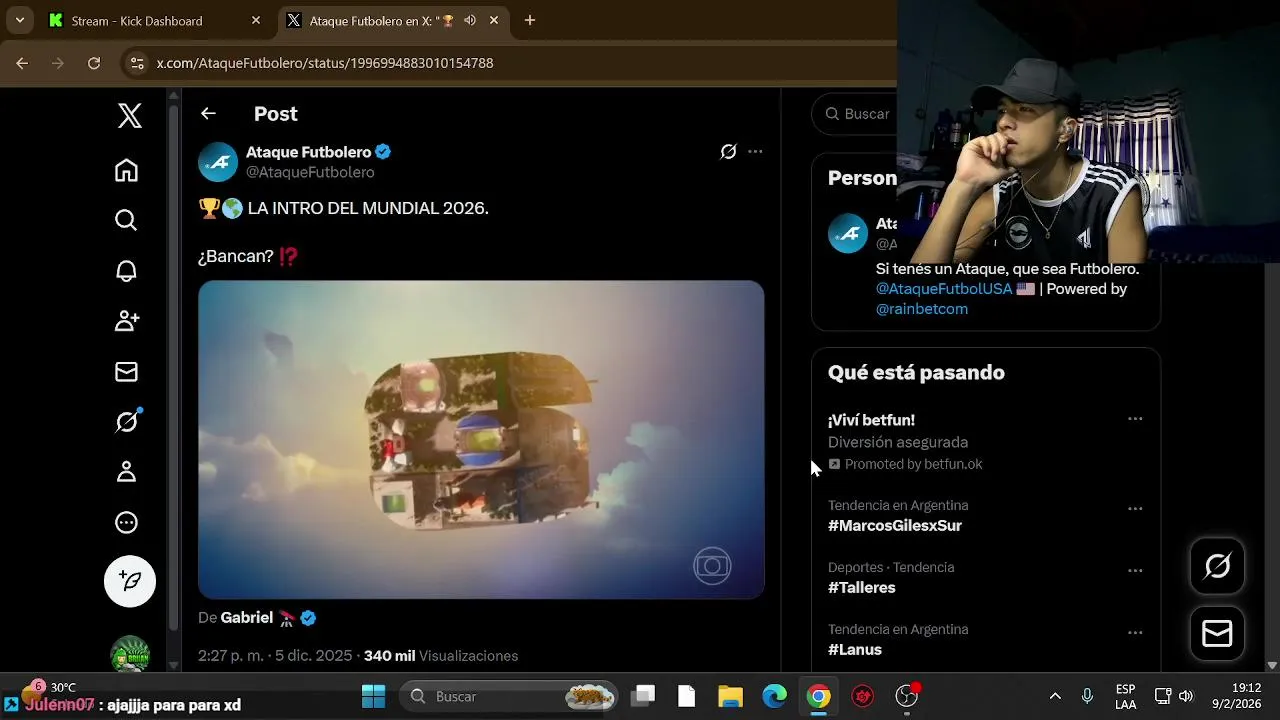Play the World Cup intro video

pyautogui.click(x=481, y=439)
